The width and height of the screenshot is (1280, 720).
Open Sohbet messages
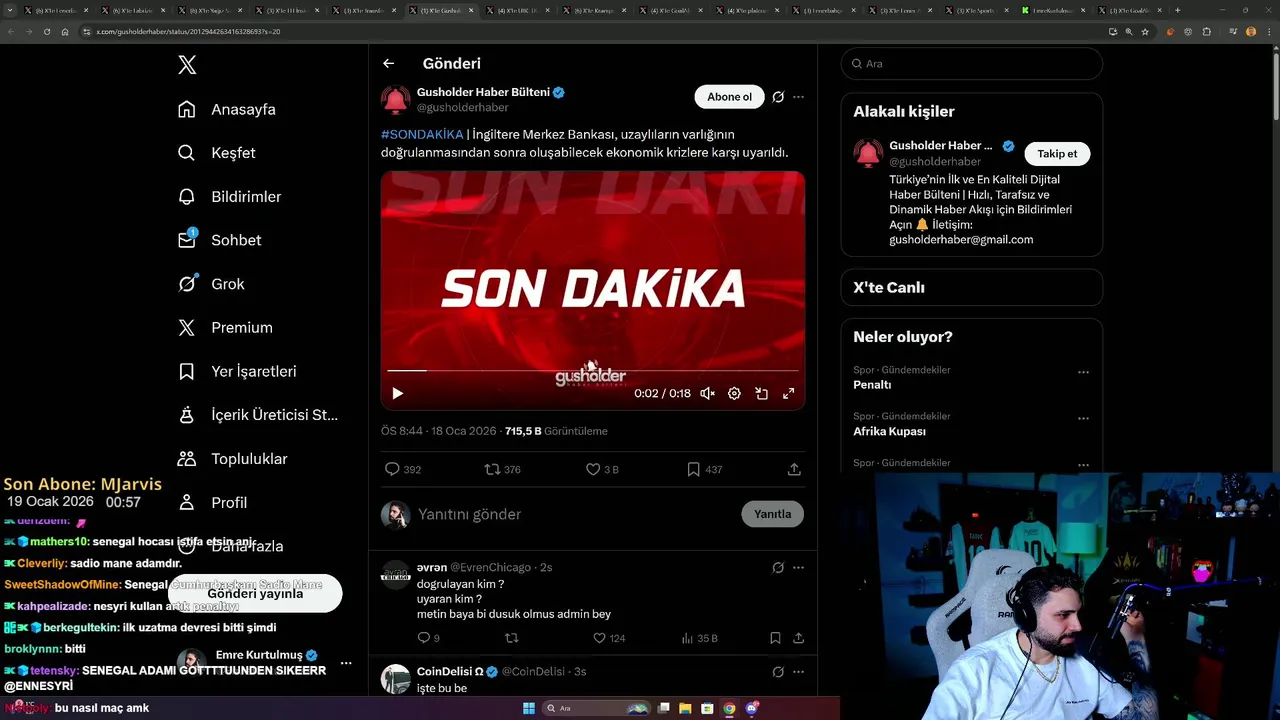pyautogui.click(x=219, y=240)
